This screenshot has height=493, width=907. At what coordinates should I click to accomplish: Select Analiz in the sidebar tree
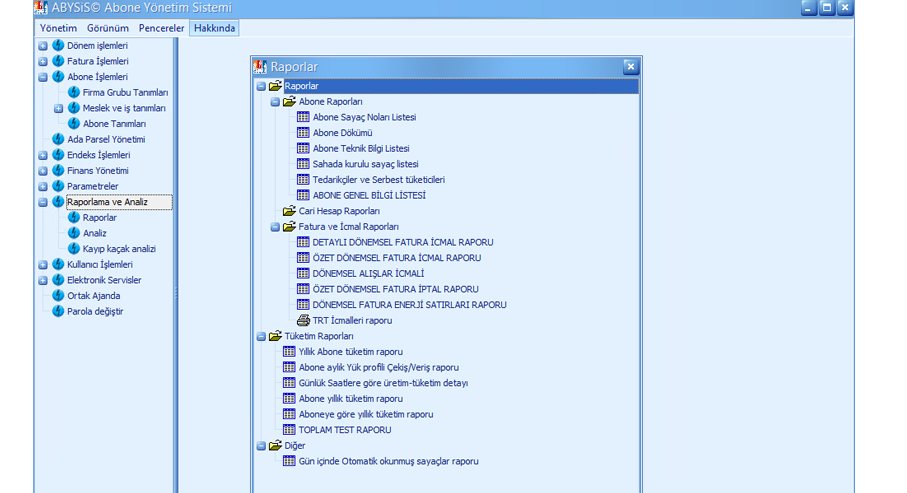94,233
